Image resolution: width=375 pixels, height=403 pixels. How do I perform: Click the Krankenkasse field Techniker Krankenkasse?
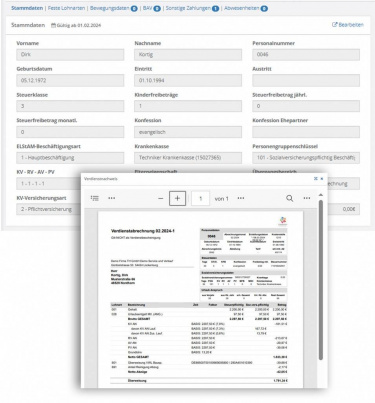click(188, 158)
